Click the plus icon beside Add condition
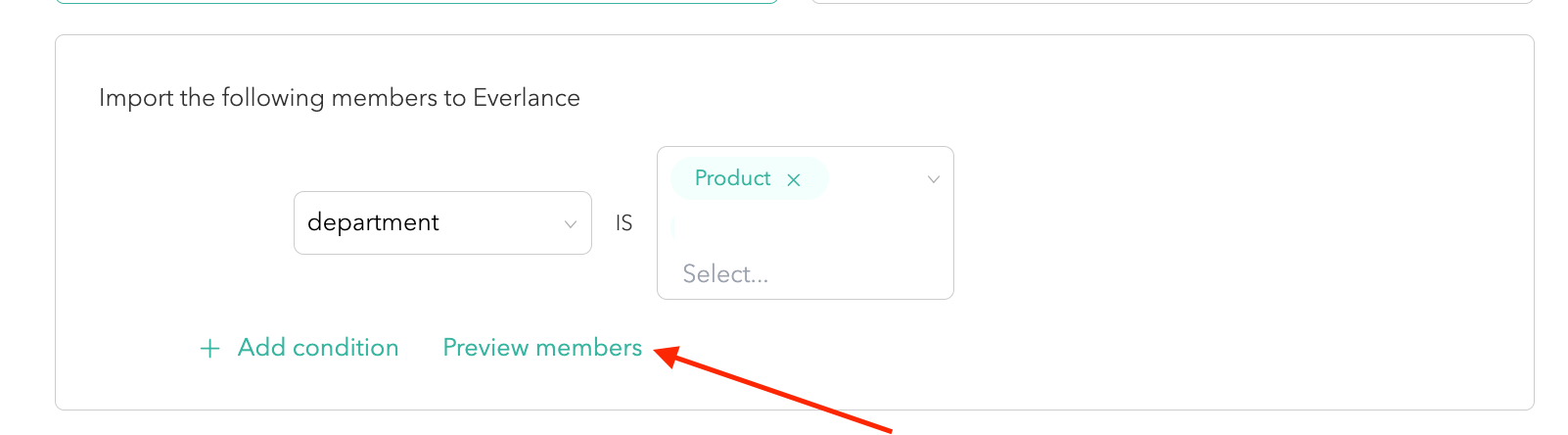The height and width of the screenshot is (435, 1568). [209, 349]
